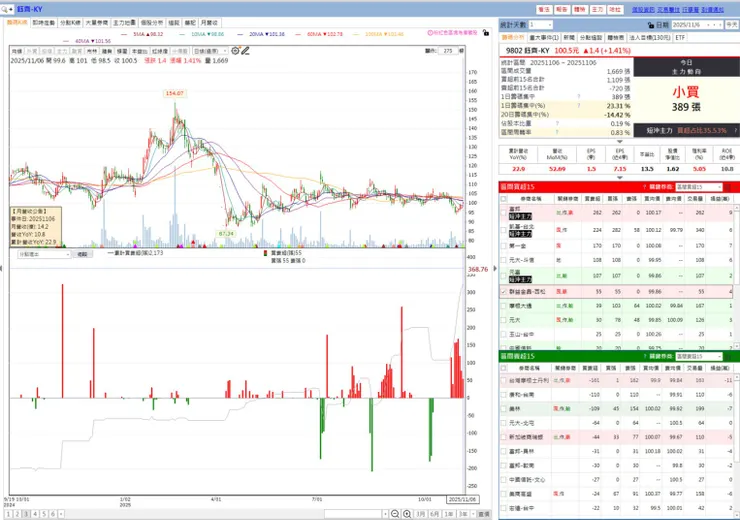Click the 100MA legend line marker
The height and width of the screenshot is (520, 740).
click(356, 34)
